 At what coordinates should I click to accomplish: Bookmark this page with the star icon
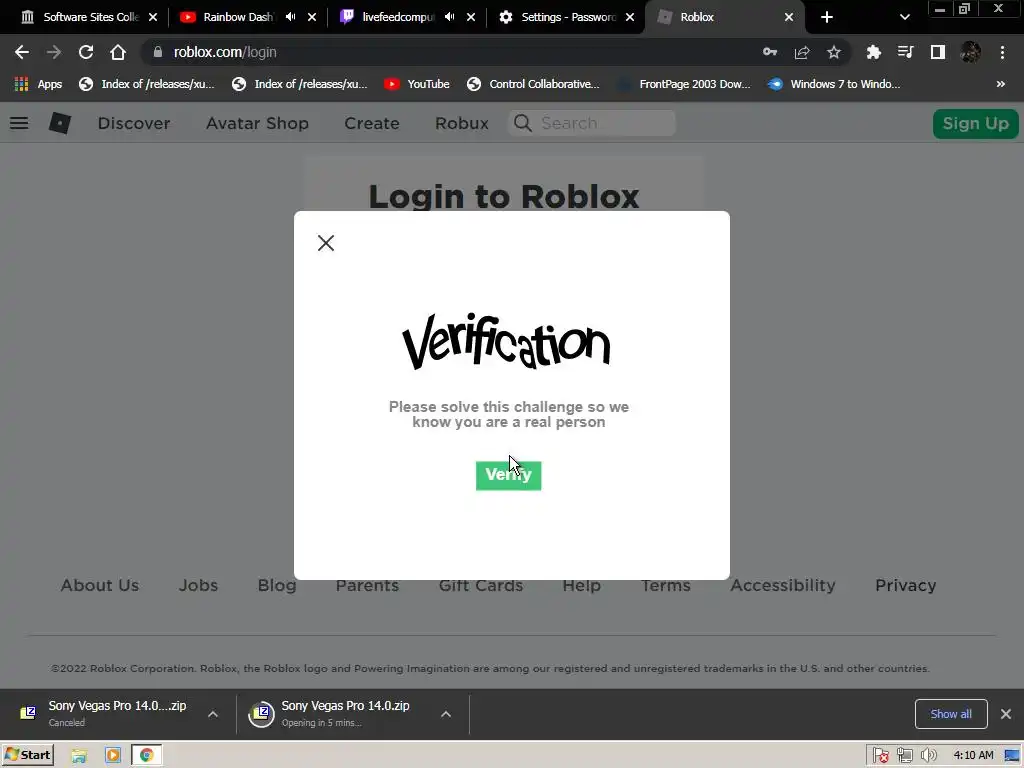834,52
